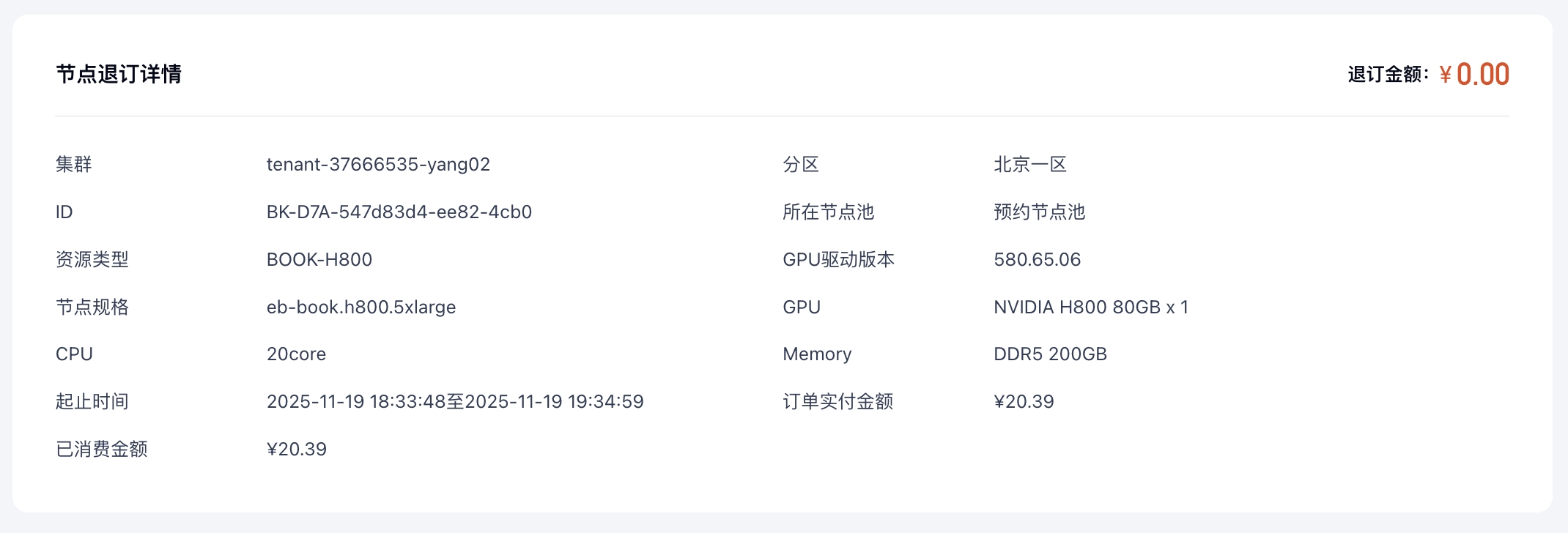Click the start-end time range value
The height and width of the screenshot is (533, 1568).
pos(455,401)
